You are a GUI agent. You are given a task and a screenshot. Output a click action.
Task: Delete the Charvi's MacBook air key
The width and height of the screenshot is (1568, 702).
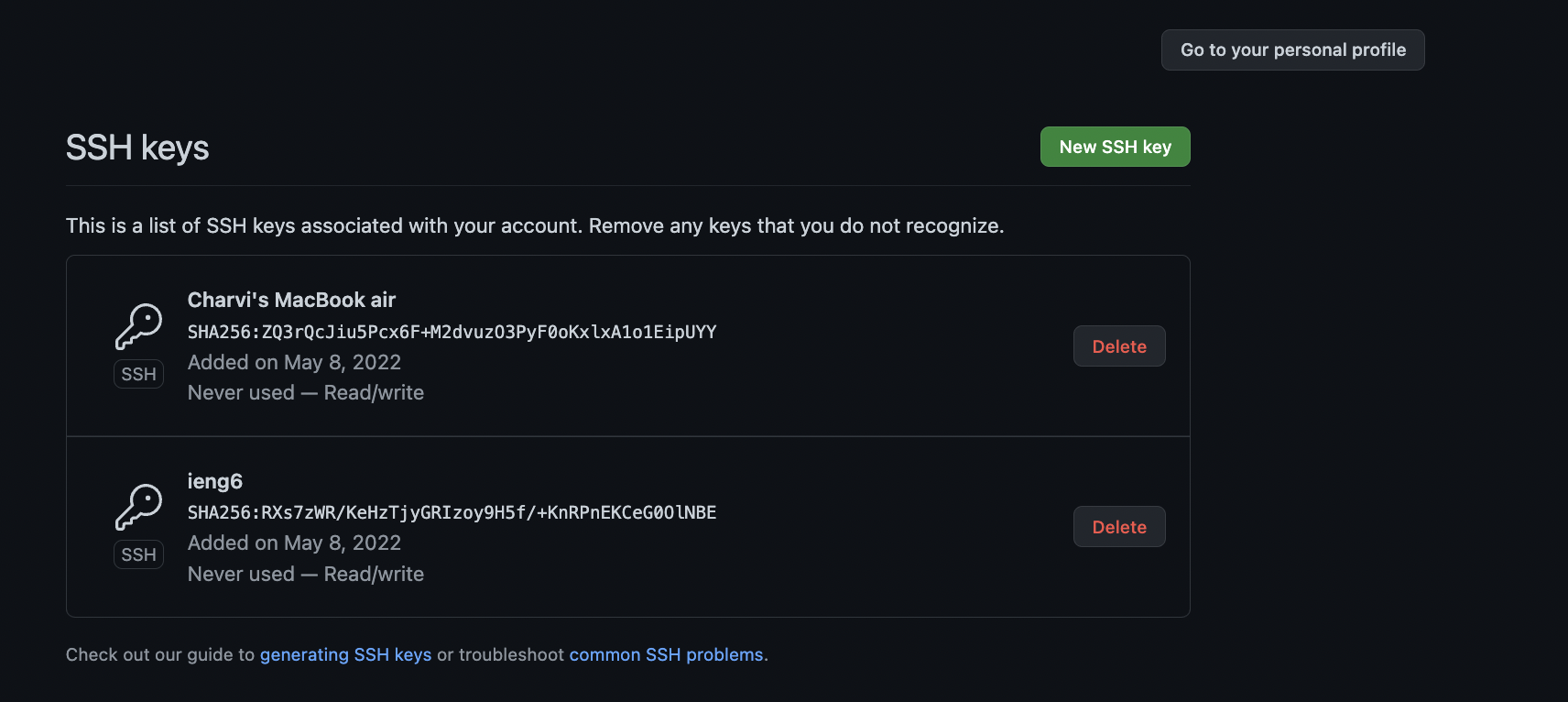coord(1118,346)
